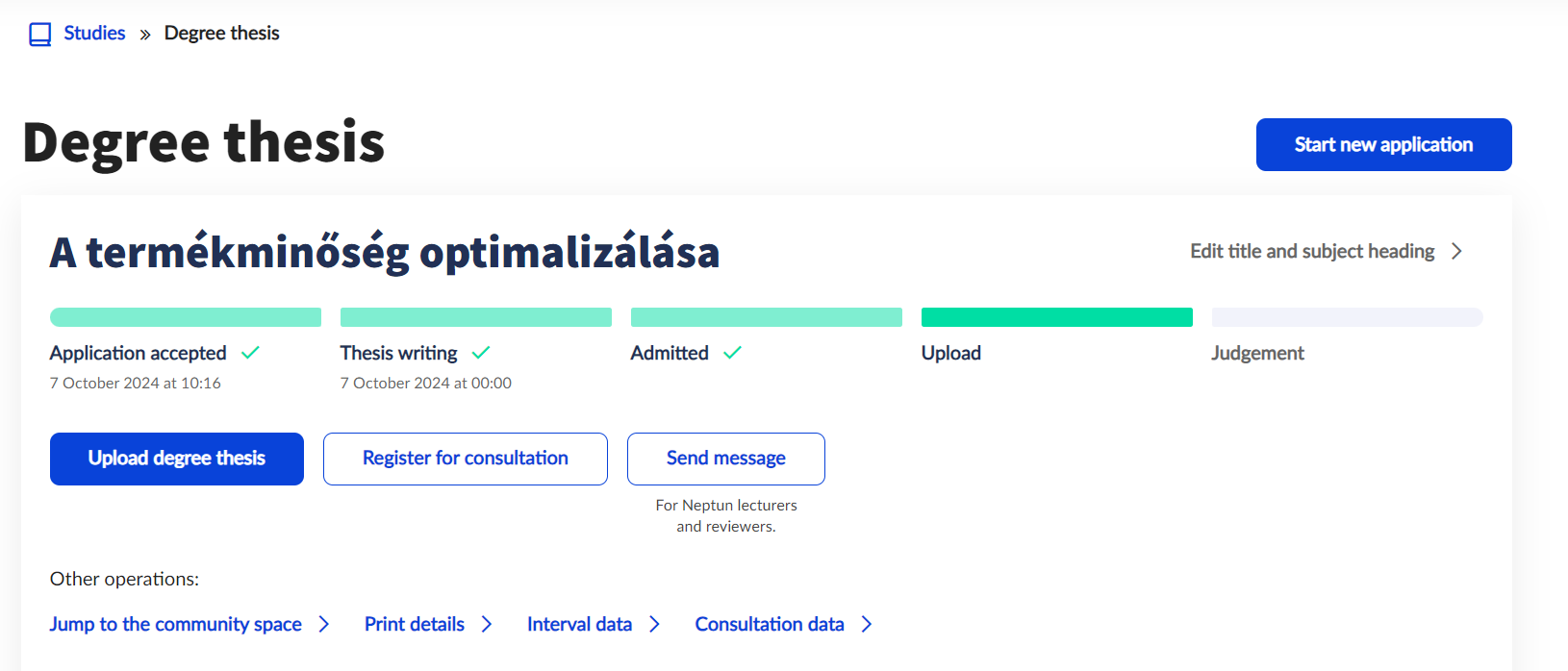The width and height of the screenshot is (1568, 671).
Task: Expand Edit title and subject heading chevron
Action: pyautogui.click(x=1456, y=251)
